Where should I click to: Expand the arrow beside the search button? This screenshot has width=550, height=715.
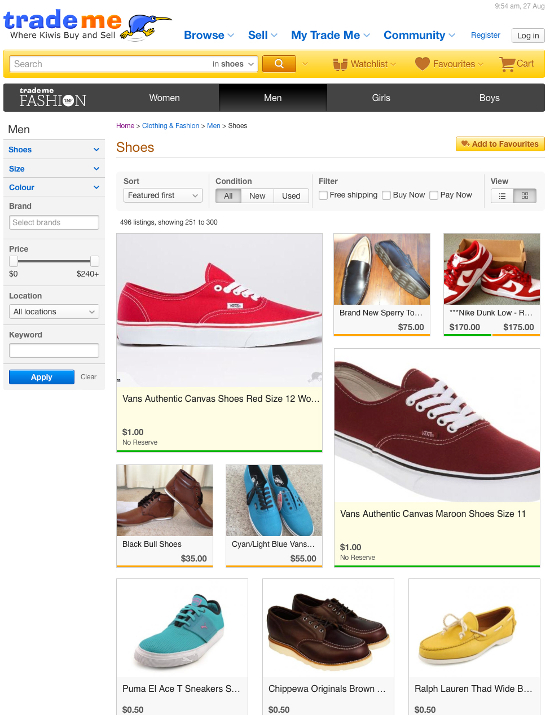305,64
